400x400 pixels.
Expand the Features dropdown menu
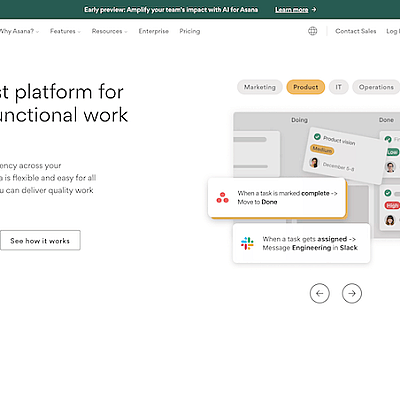point(65,31)
